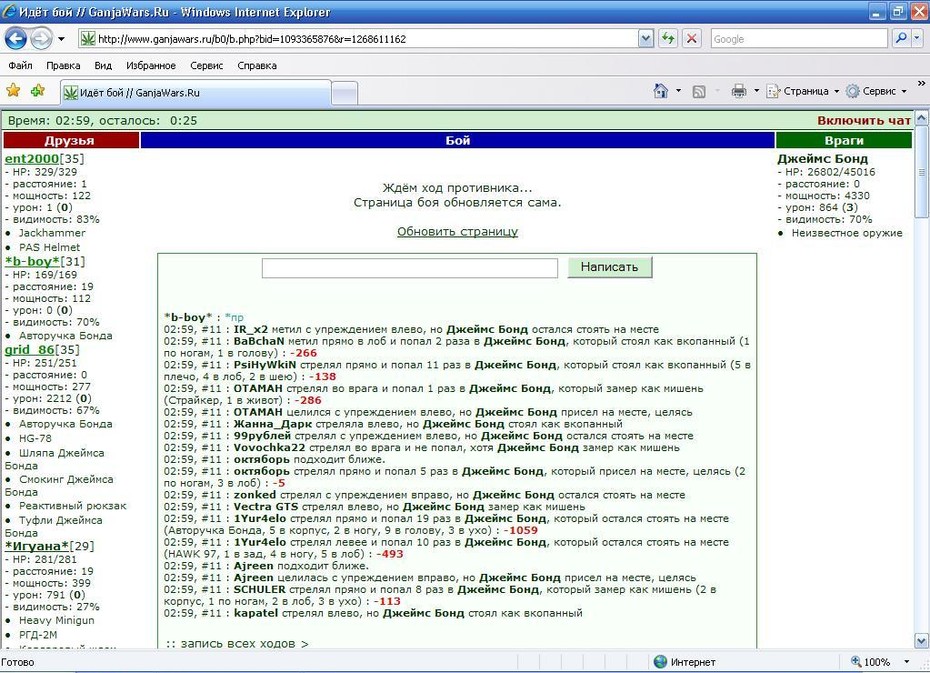This screenshot has height=673, width=930.
Task: Open the Избранное menu
Action: tap(151, 65)
